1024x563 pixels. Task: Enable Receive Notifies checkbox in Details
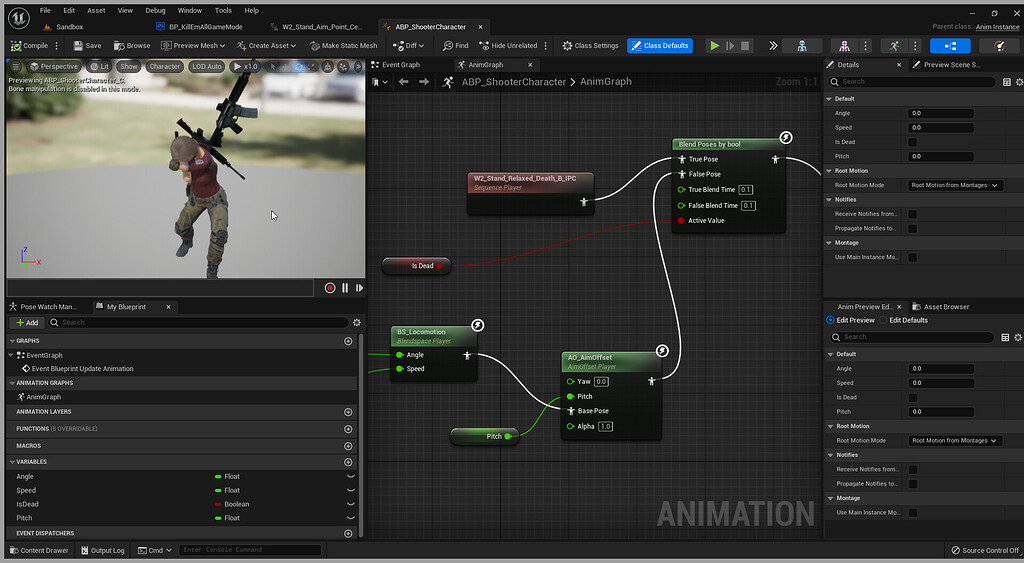[912, 214]
